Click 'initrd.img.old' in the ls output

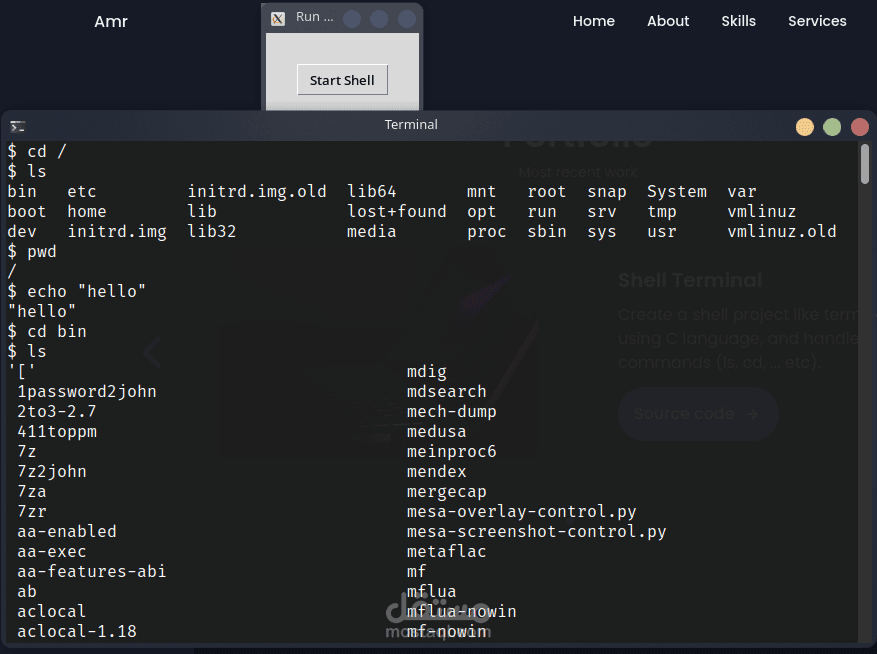(x=257, y=192)
